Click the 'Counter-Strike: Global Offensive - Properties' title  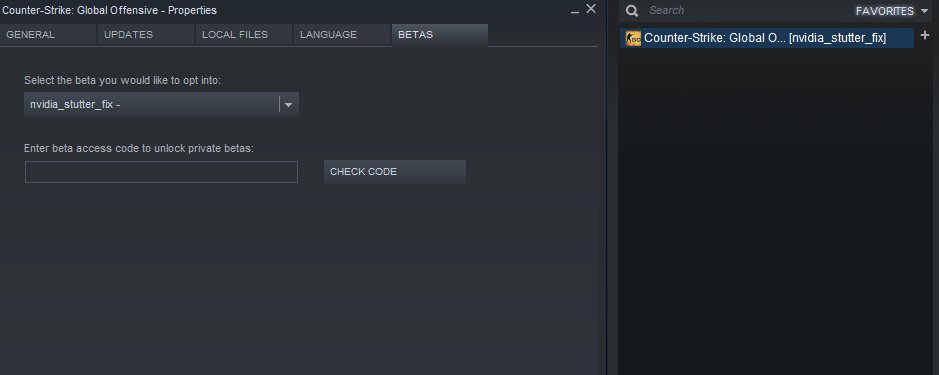pos(110,10)
